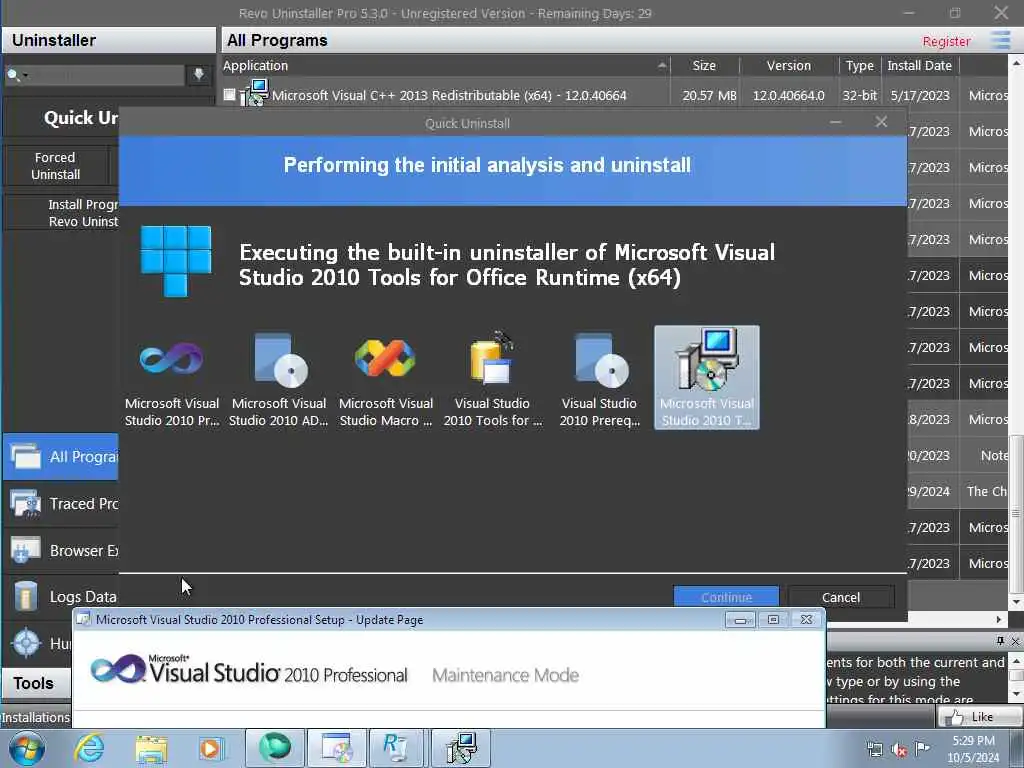Select the Visual Studio 2010 Prereq... icon

(600, 379)
